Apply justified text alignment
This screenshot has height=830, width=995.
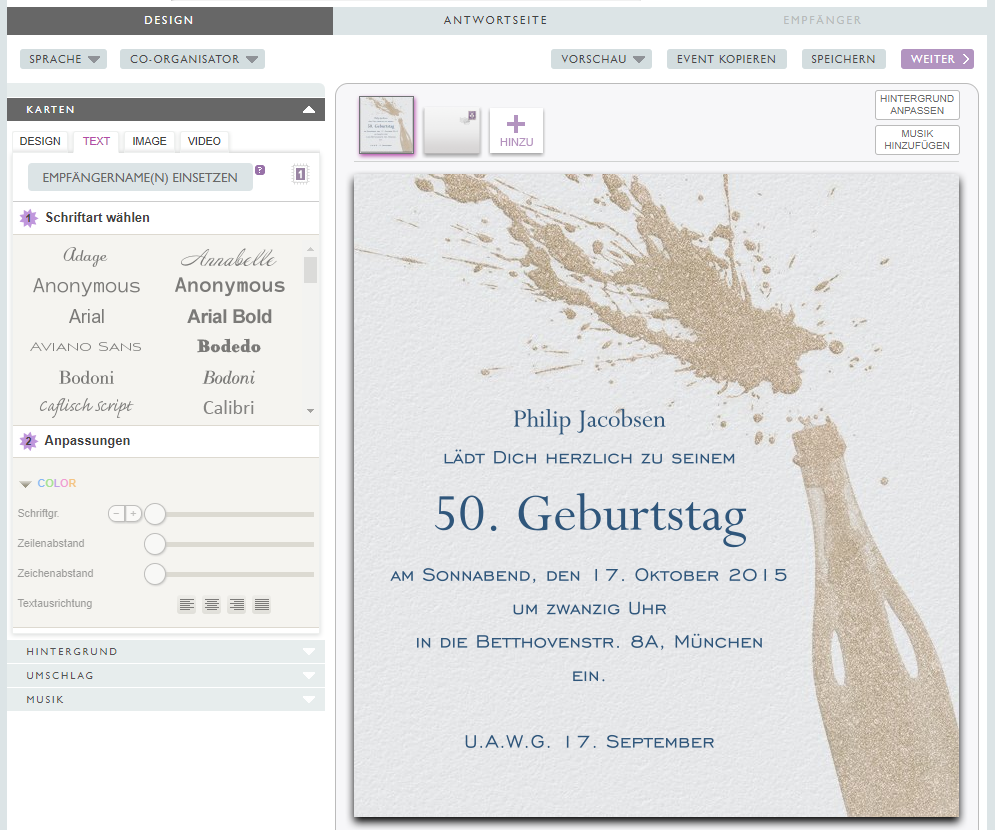pos(262,604)
